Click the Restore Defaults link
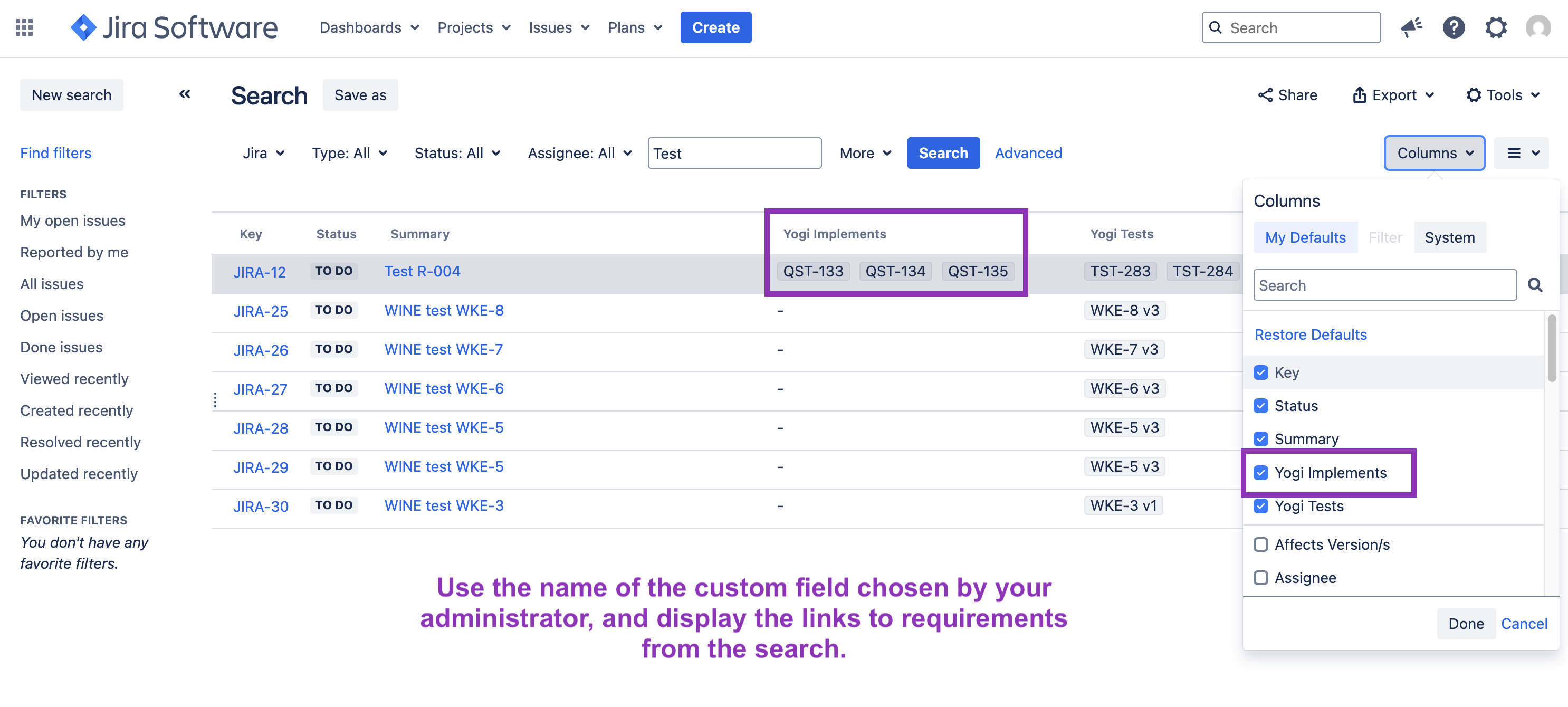 point(1310,335)
